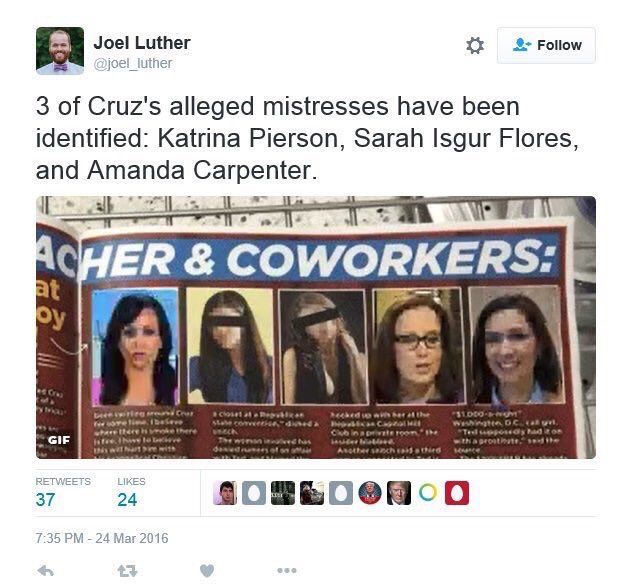Click the GIF badge label on image
631x587 pixels.
59,440
